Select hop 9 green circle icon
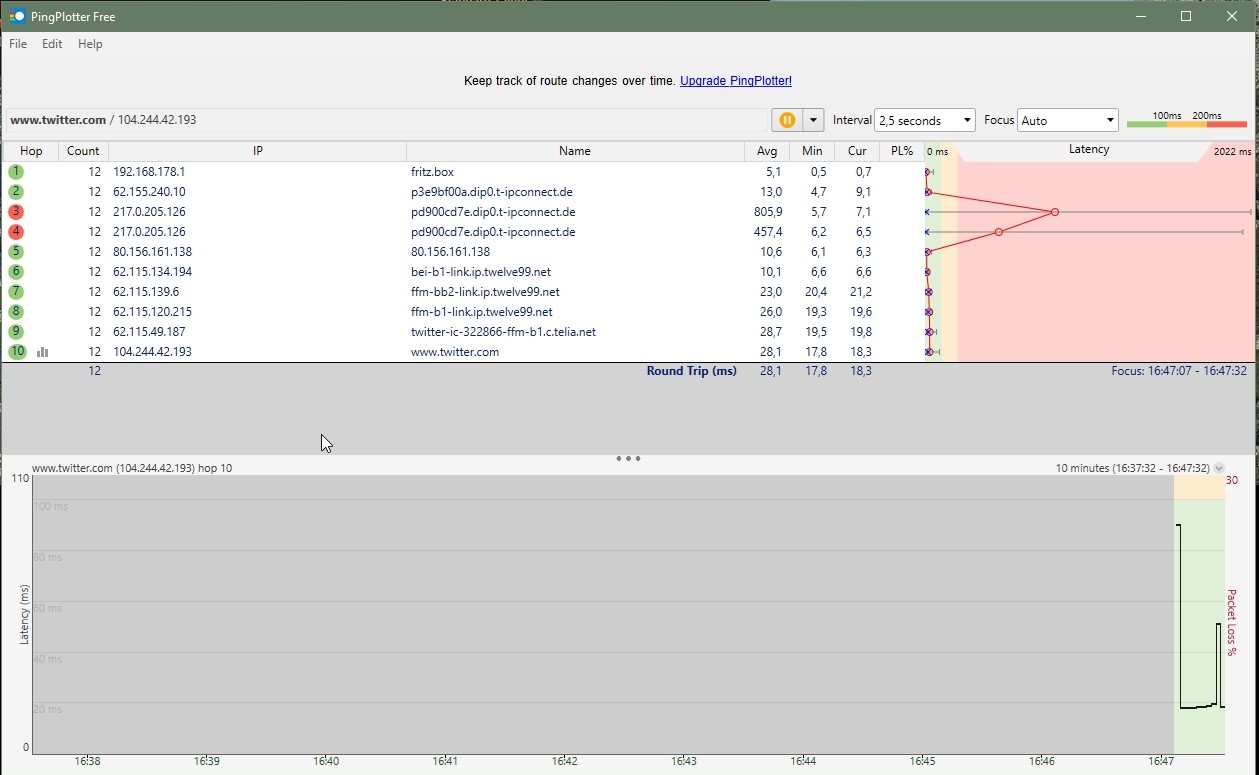This screenshot has width=1259, height=775. (x=16, y=332)
